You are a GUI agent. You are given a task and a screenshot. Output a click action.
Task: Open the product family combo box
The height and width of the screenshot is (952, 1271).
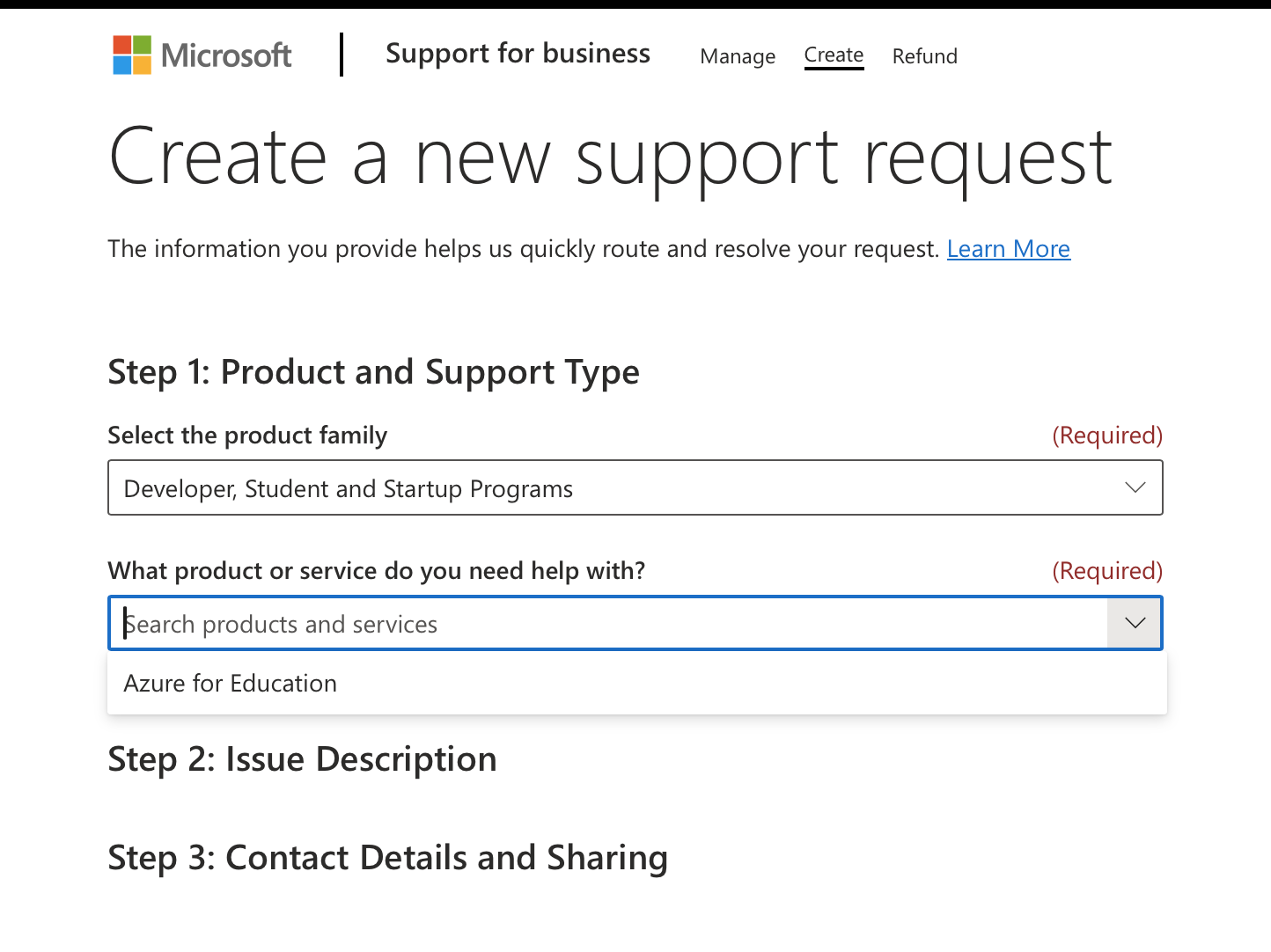tap(616, 488)
